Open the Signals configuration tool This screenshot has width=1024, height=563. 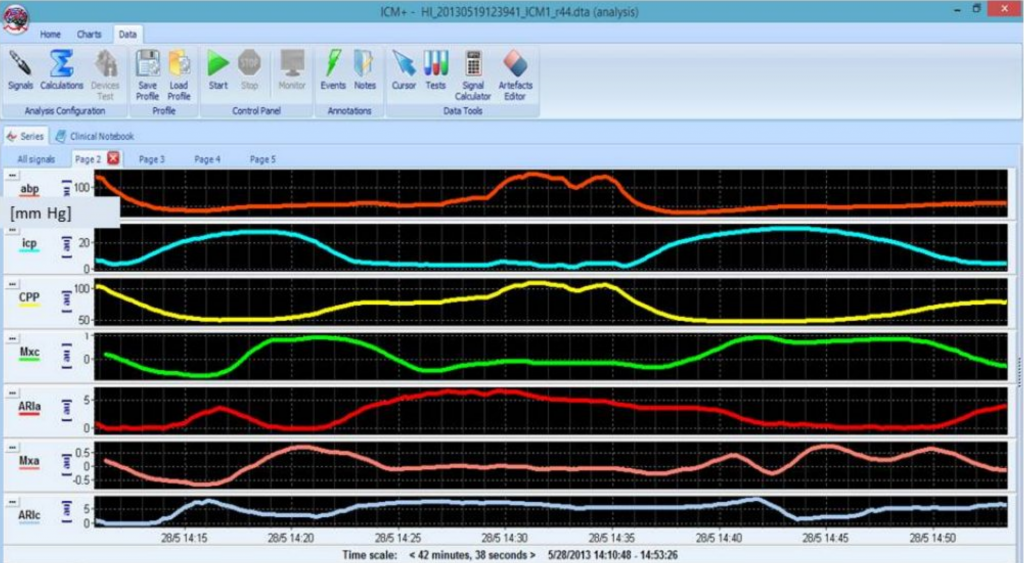click(20, 70)
